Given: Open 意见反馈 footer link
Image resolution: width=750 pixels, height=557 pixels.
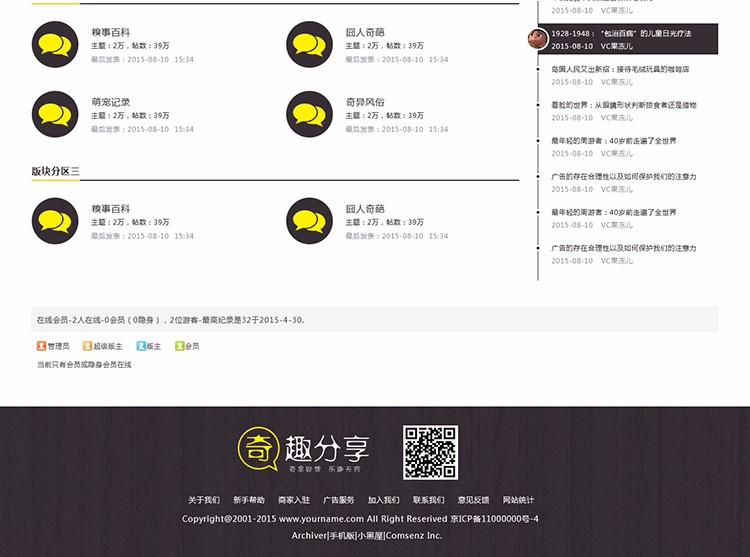Looking at the screenshot, I should pyautogui.click(x=473, y=500).
